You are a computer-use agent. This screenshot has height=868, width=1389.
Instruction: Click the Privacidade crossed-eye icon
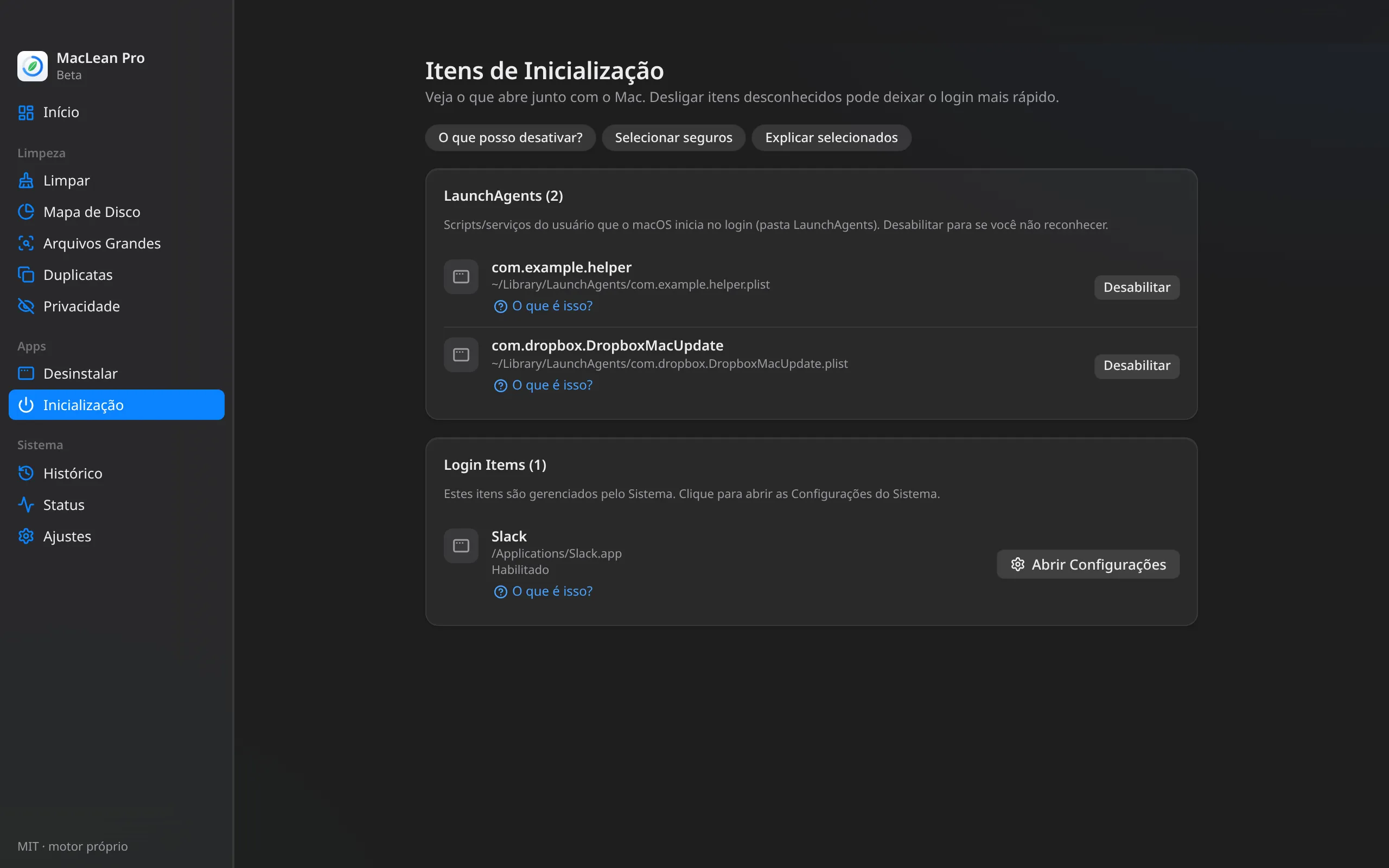[x=26, y=306]
